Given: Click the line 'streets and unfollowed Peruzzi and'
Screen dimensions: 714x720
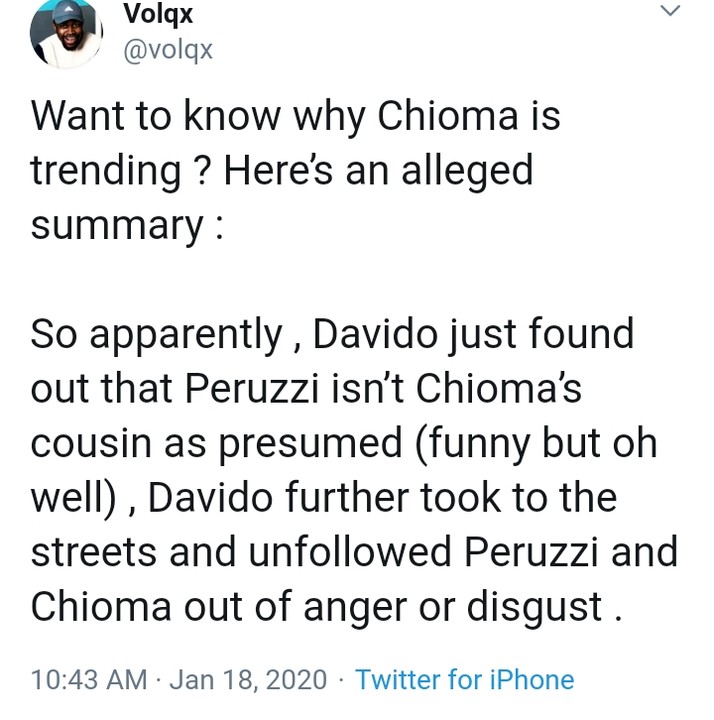Looking at the screenshot, I should point(354,551).
